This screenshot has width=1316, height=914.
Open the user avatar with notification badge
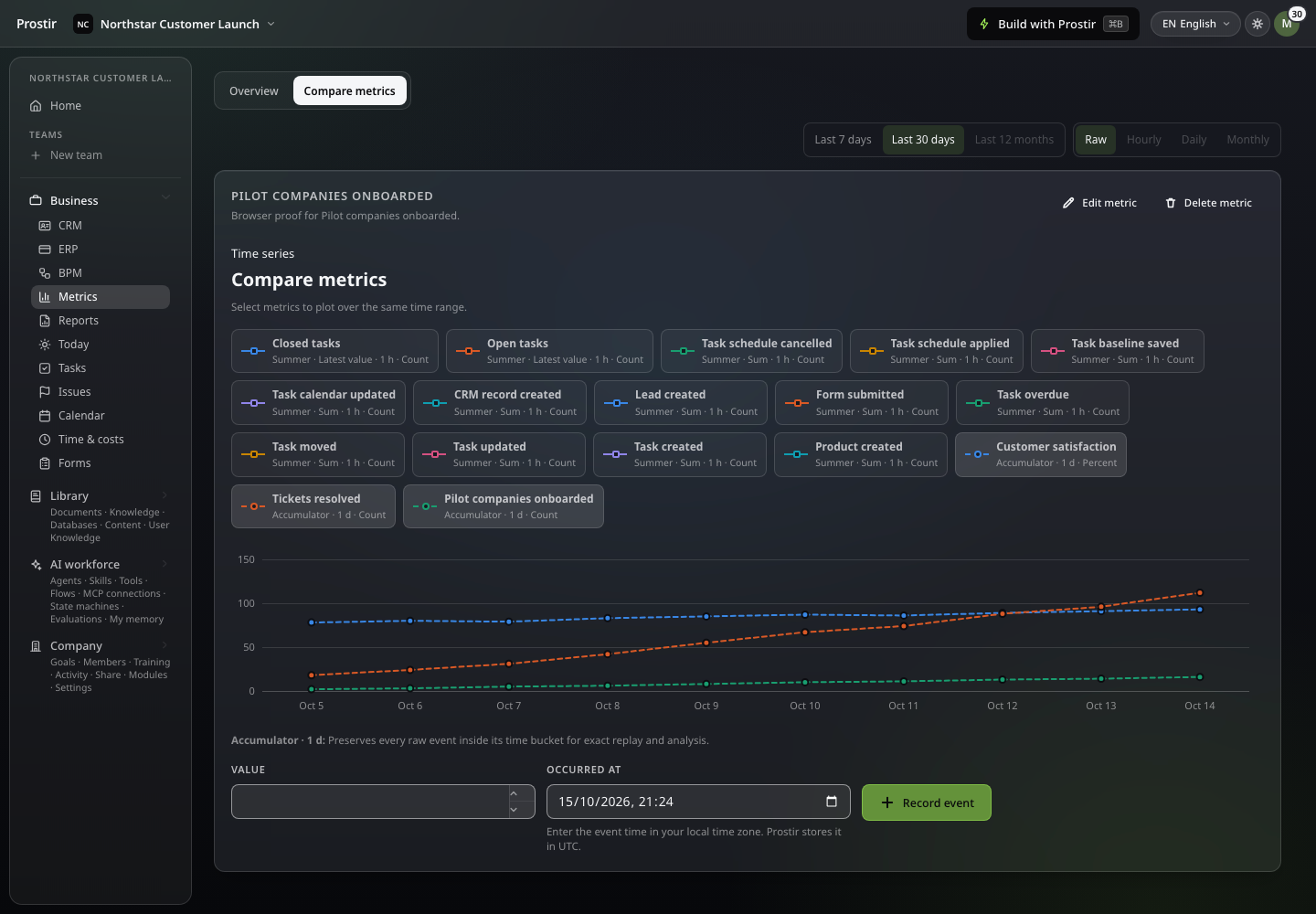pyautogui.click(x=1287, y=24)
